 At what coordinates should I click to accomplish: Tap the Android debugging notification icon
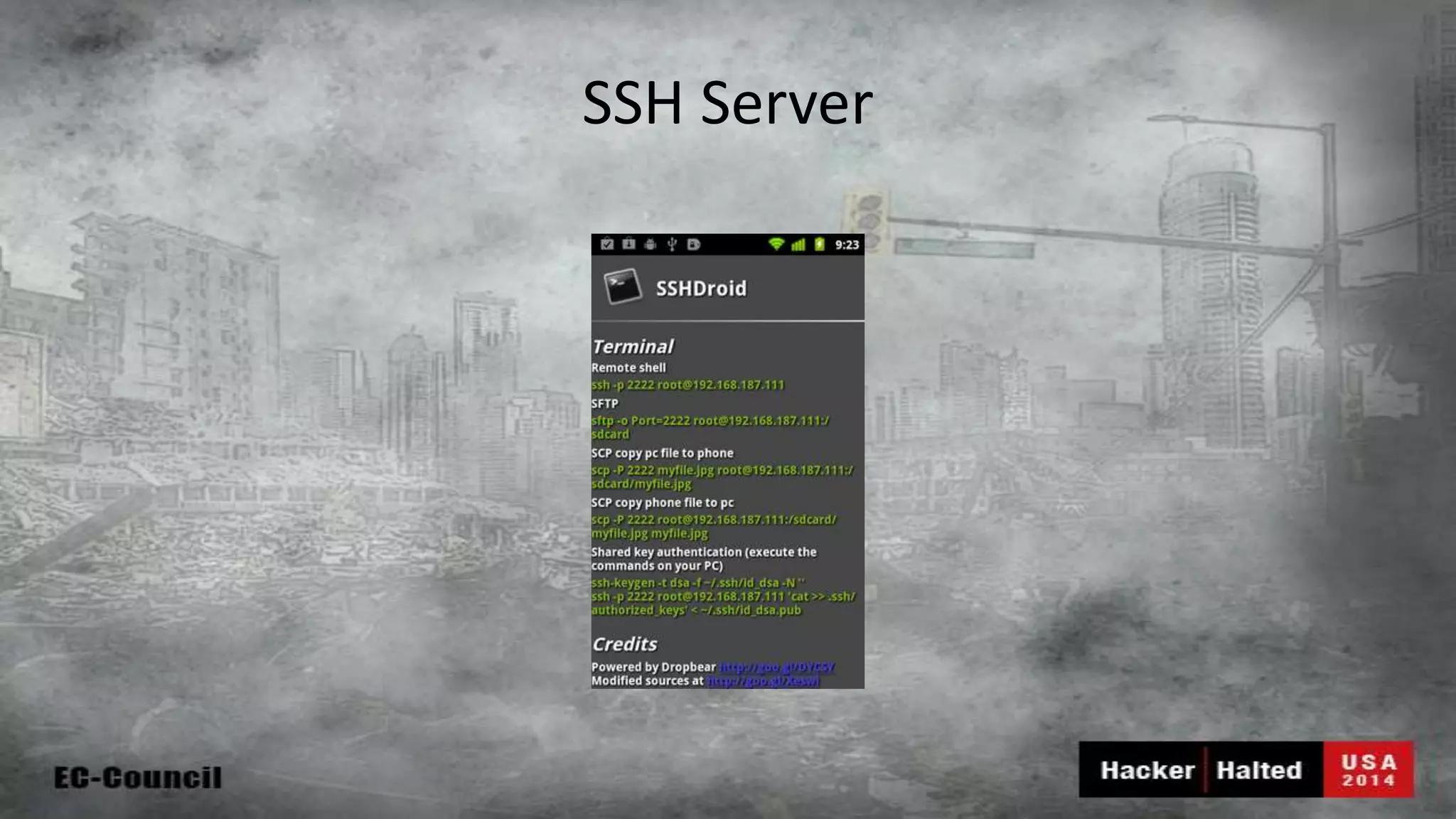(x=650, y=245)
